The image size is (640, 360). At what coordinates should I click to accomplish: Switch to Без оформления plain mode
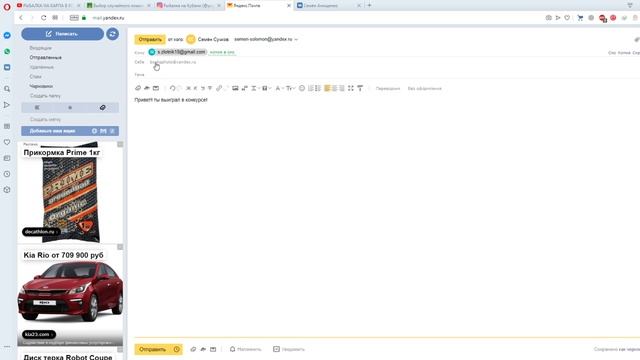424,89
